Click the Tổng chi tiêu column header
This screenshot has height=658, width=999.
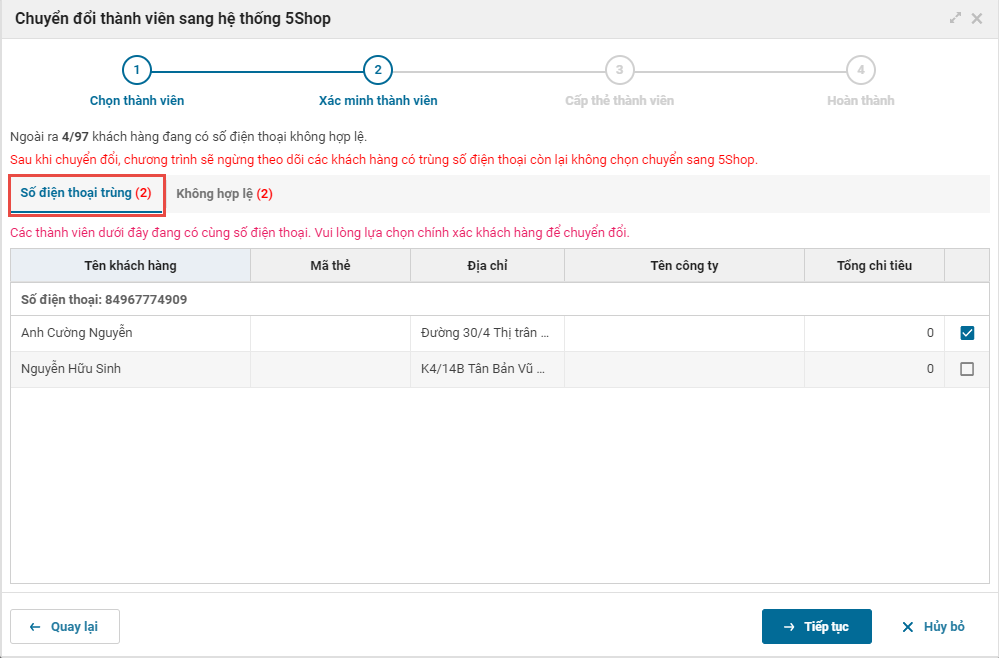[874, 266]
